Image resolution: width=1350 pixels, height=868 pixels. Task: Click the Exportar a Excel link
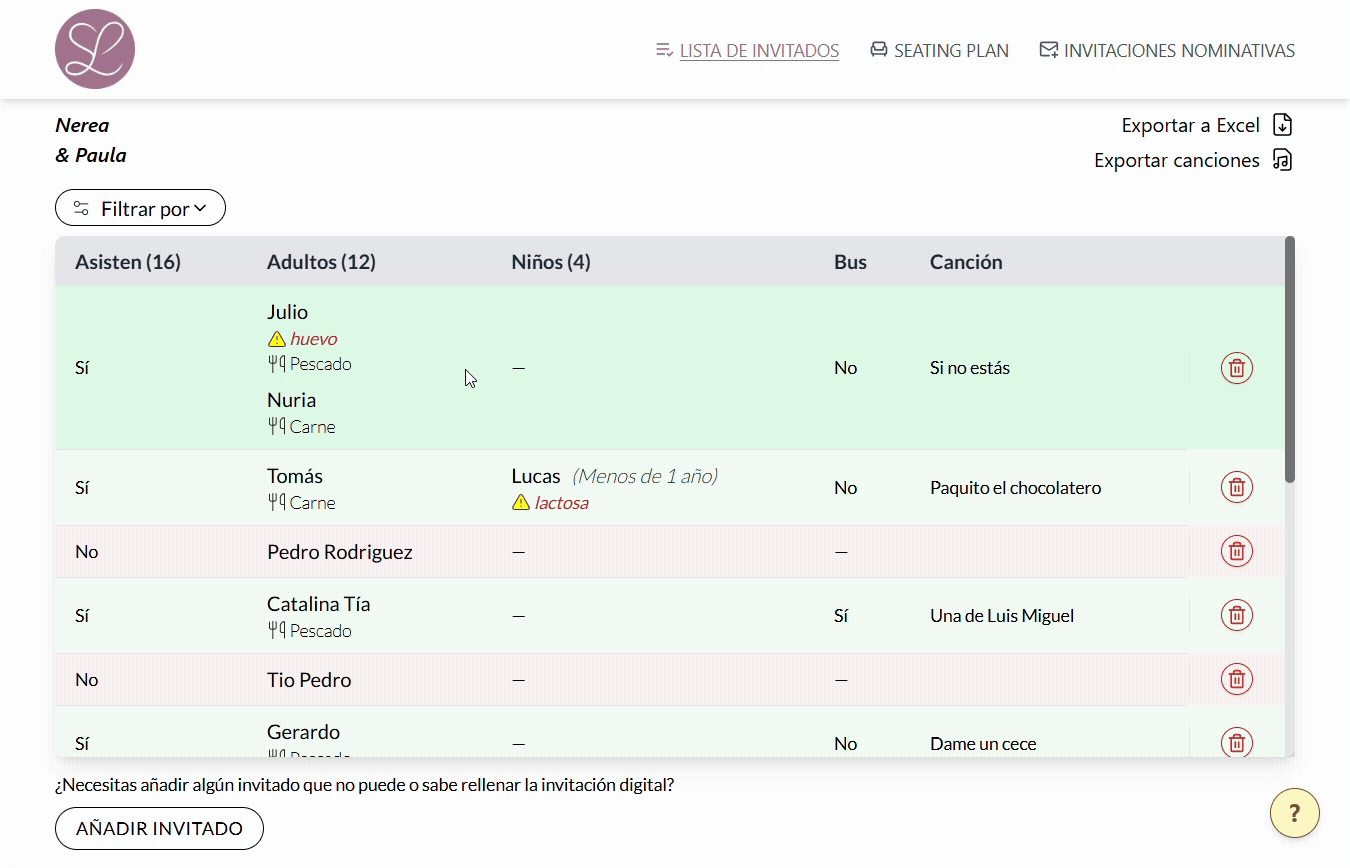[x=1190, y=125]
